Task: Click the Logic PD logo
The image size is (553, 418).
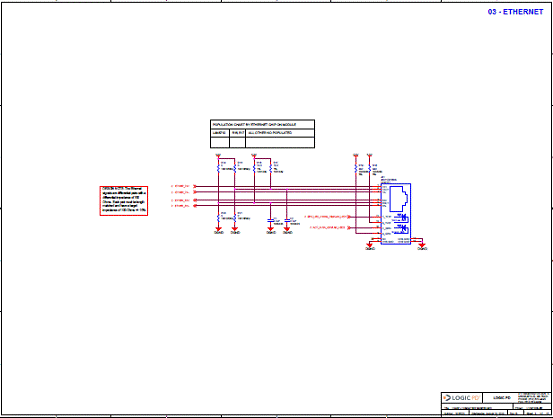Action: click(462, 398)
